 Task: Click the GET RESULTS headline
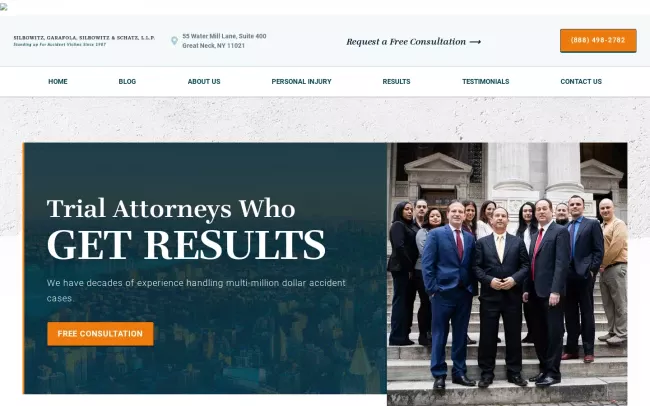point(186,245)
